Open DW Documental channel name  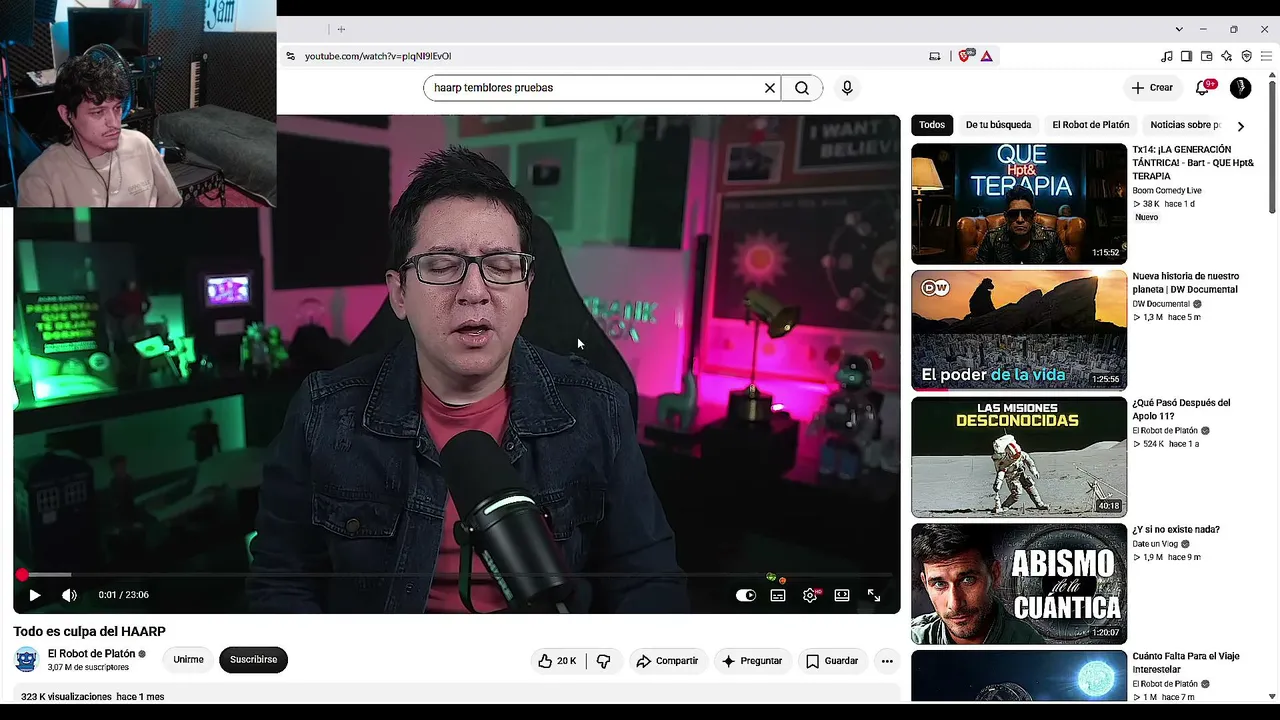click(x=1161, y=304)
